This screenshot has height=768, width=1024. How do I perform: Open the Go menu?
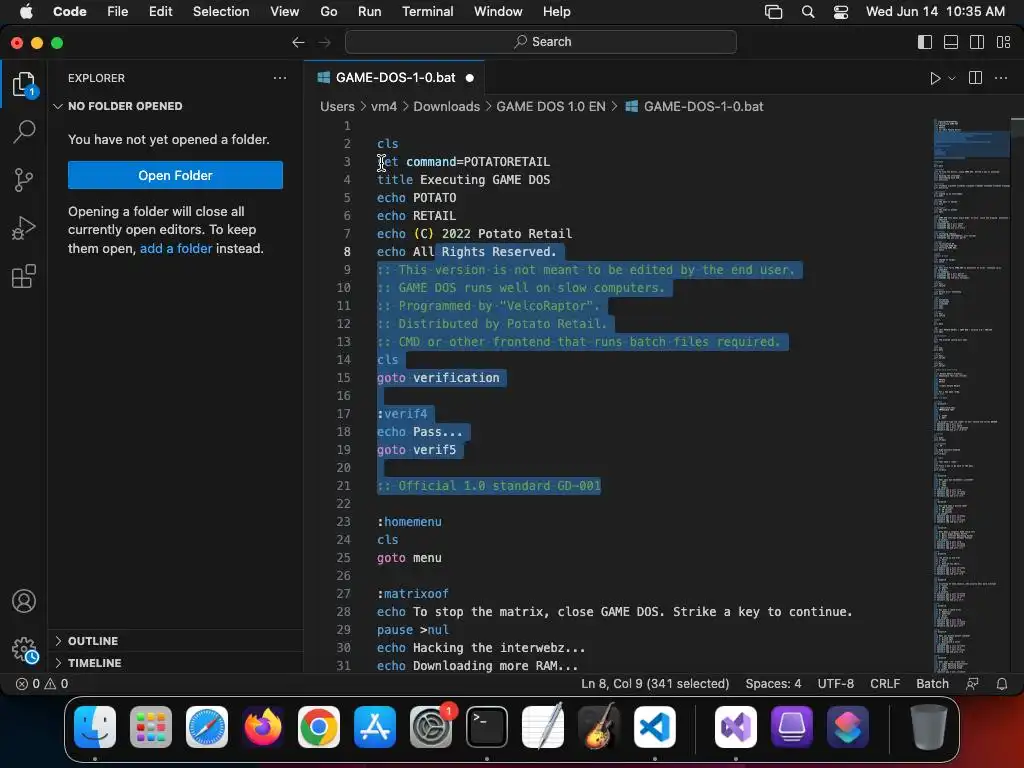[x=328, y=12]
